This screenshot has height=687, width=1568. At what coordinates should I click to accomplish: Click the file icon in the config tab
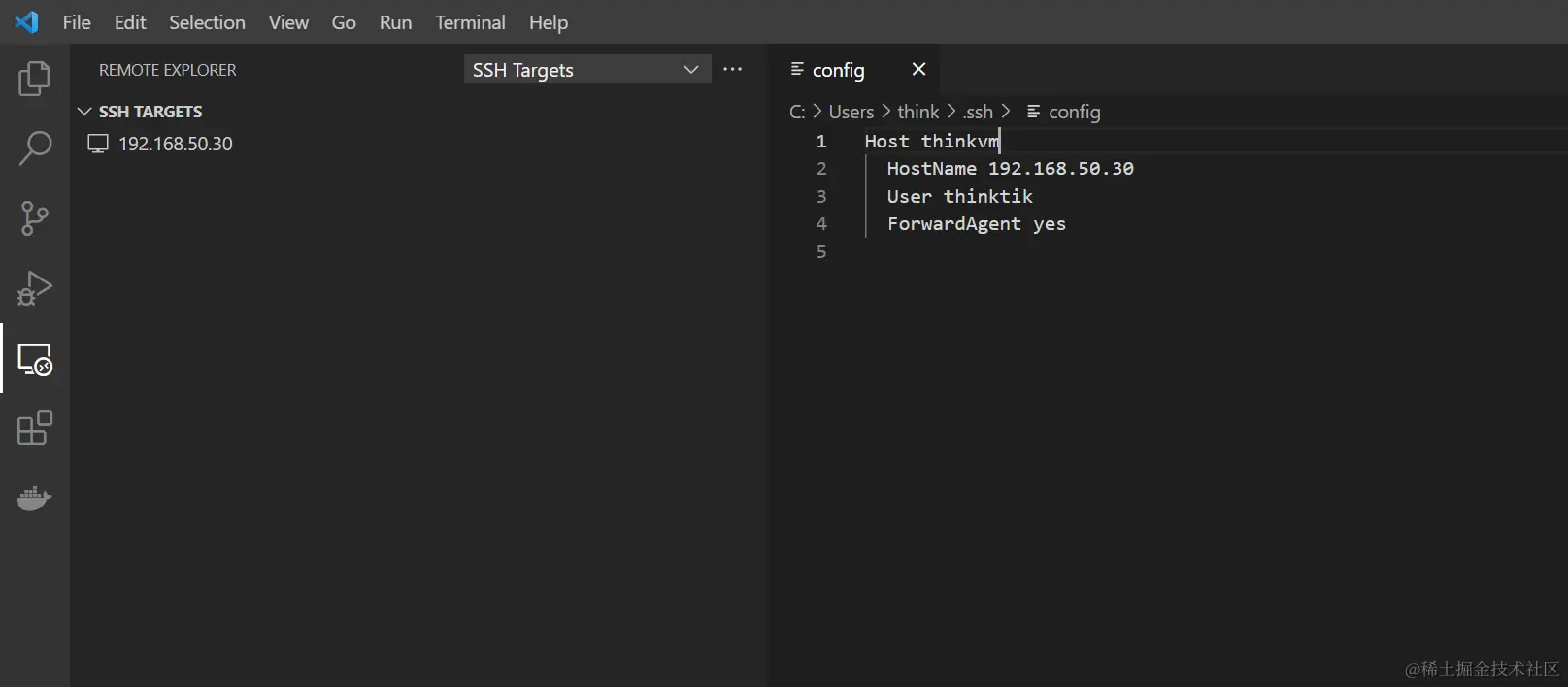(797, 69)
